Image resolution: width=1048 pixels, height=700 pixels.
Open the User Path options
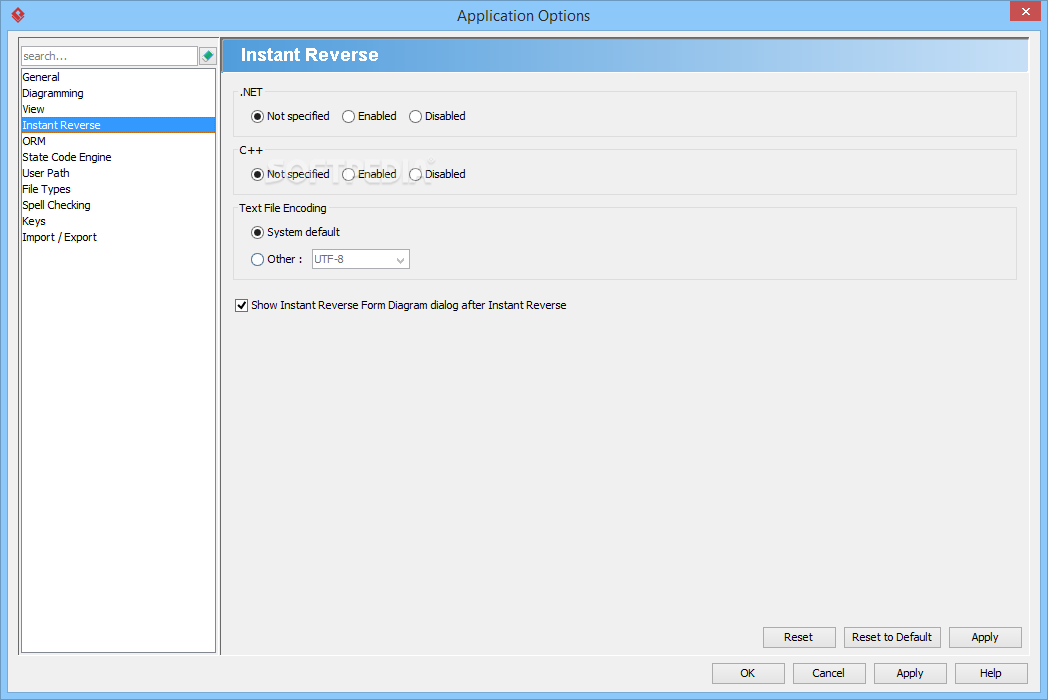coord(118,173)
